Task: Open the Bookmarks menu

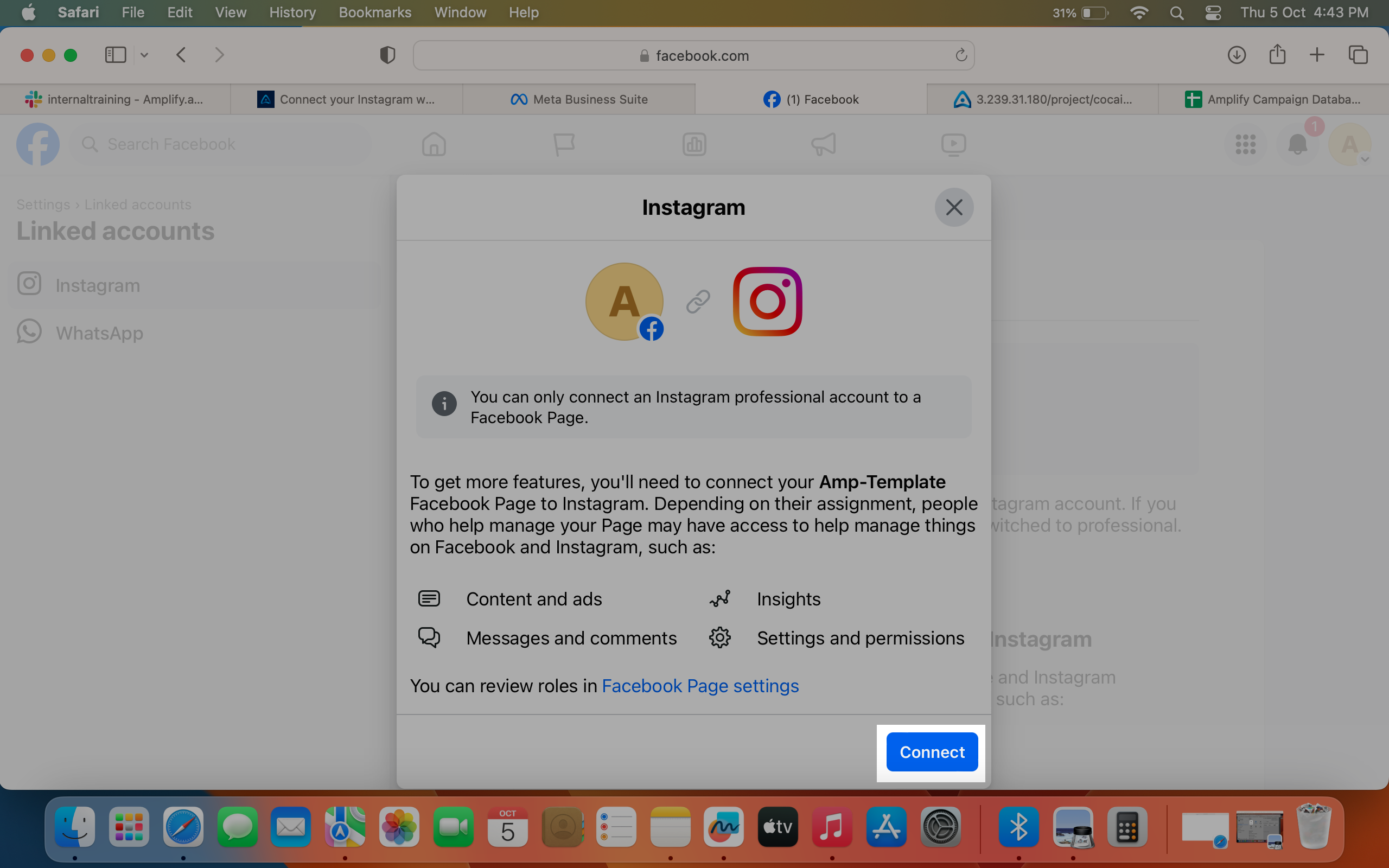Action: (x=375, y=12)
